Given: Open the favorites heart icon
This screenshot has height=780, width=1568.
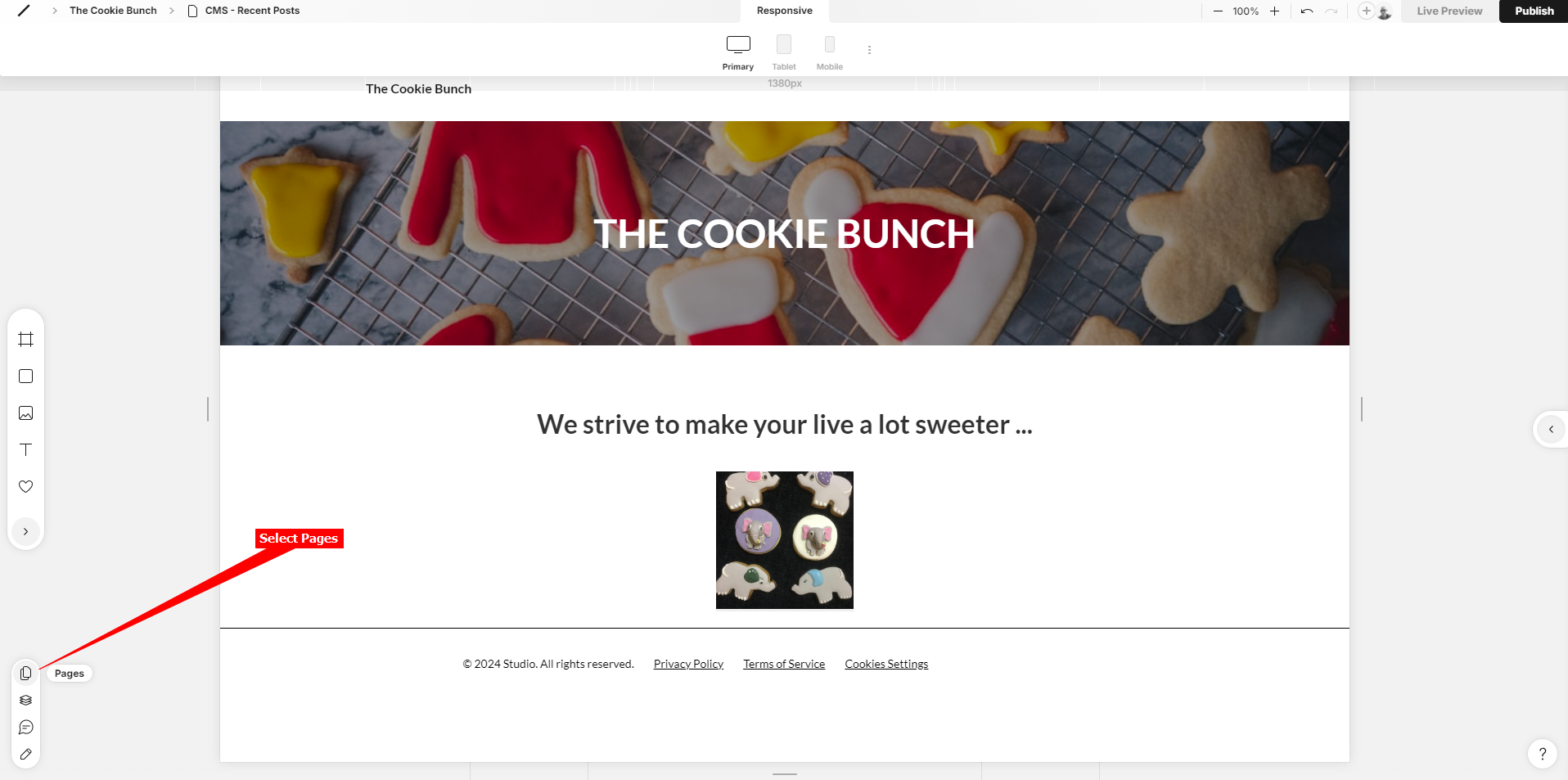Looking at the screenshot, I should pyautogui.click(x=26, y=486).
